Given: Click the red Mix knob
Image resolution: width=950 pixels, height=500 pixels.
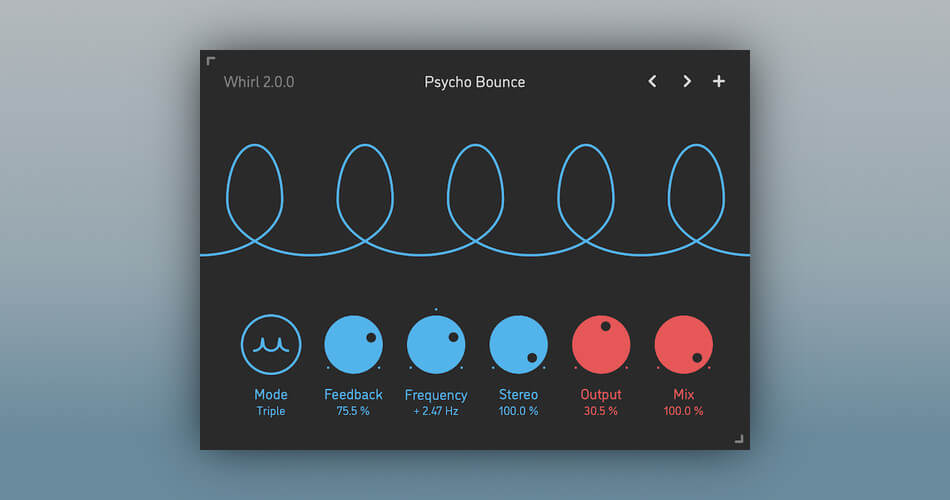Looking at the screenshot, I should [683, 344].
